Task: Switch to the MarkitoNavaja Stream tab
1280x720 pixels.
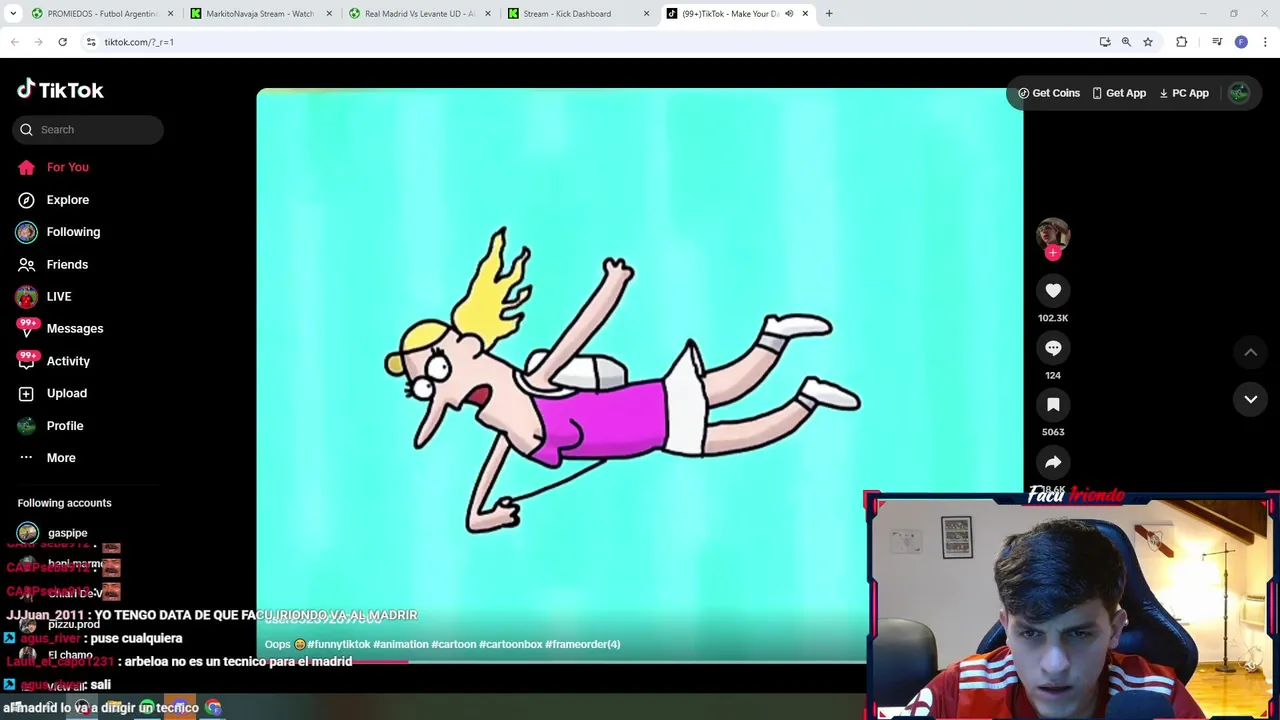Action: pos(260,14)
